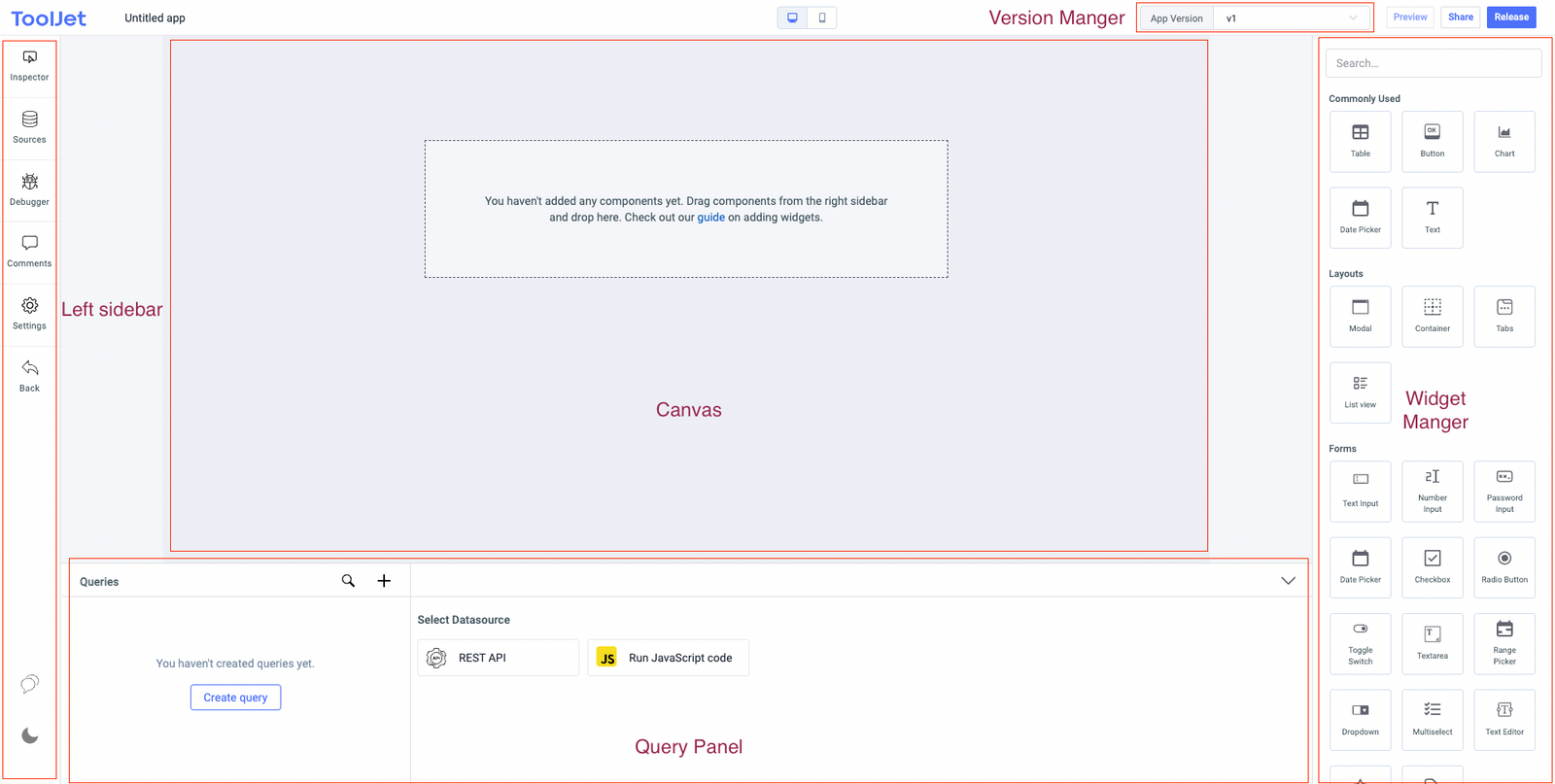Select the Chart widget
This screenshot has width=1555, height=784.
tap(1504, 141)
